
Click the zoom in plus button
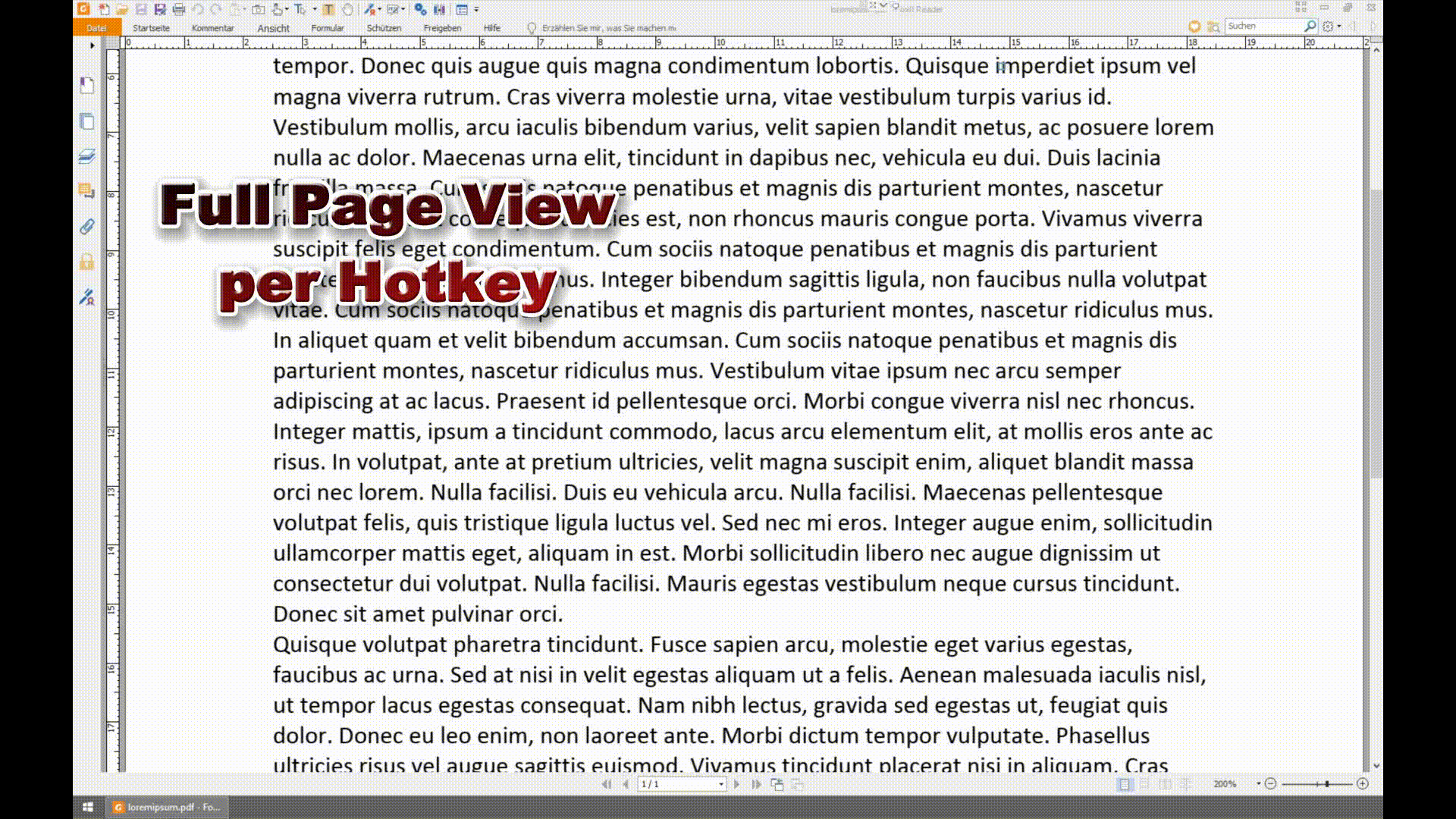[x=1363, y=783]
